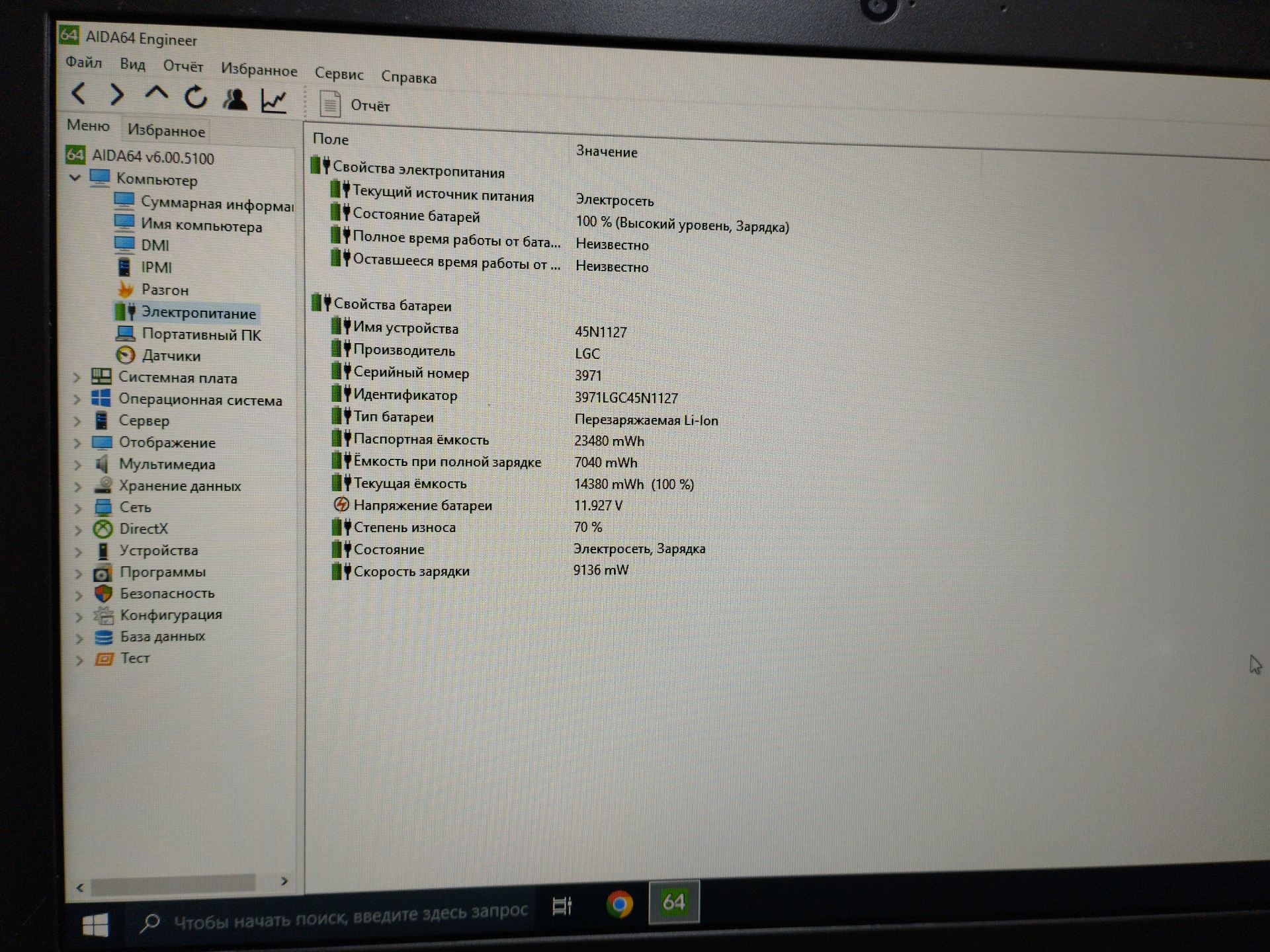
Task: Open the Вид menu
Action: pos(132,64)
